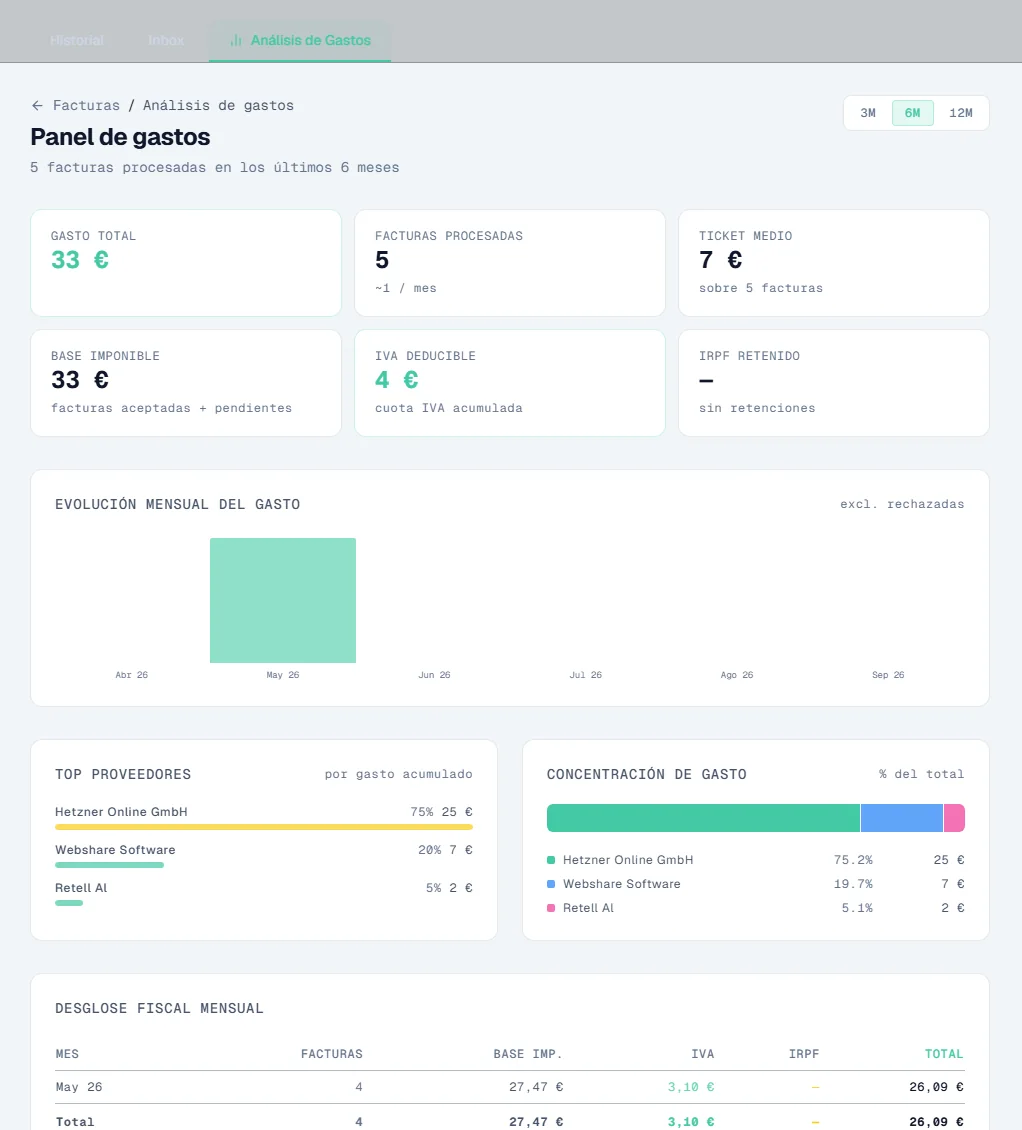Click the pink Retell AI segment in the concentration bar
The image size is (1022, 1130).
click(x=954, y=818)
